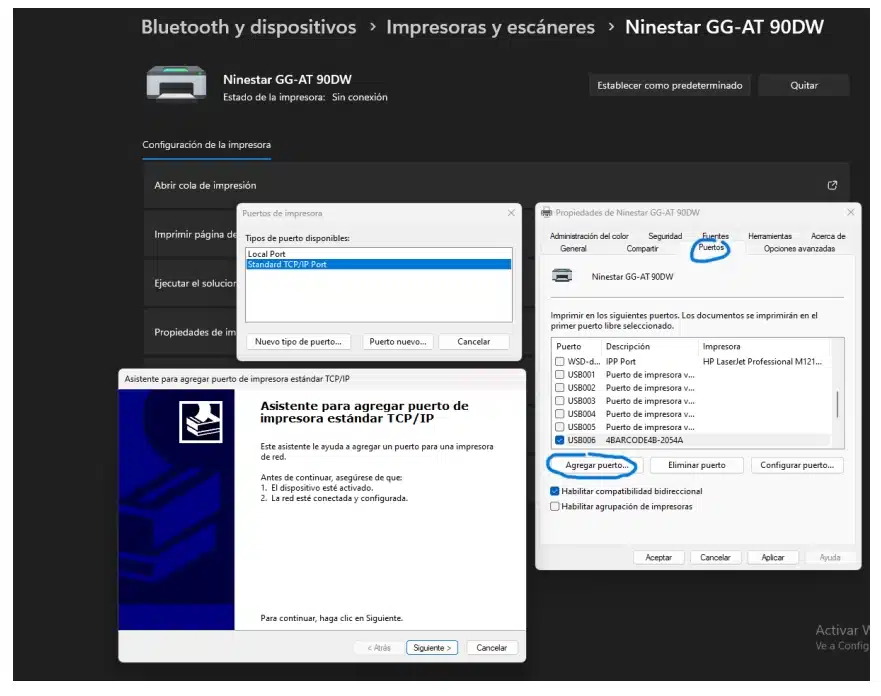This screenshot has width=881, height=696.
Task: Click printer icon beside Ninestar name in Propiedades
Action: pos(563,276)
